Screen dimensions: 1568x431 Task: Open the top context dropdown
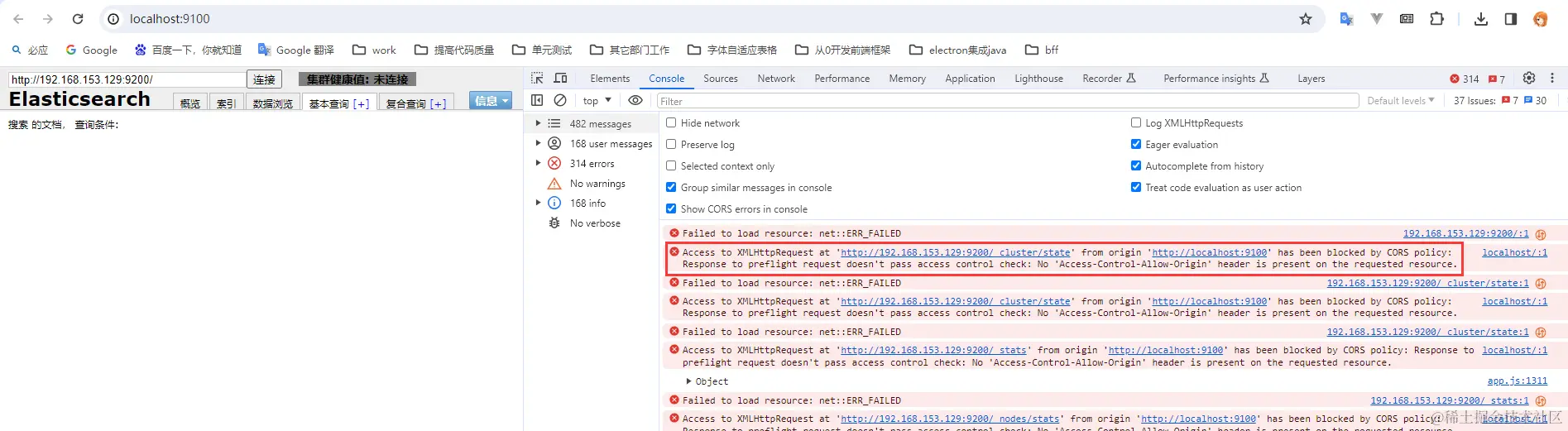(597, 100)
